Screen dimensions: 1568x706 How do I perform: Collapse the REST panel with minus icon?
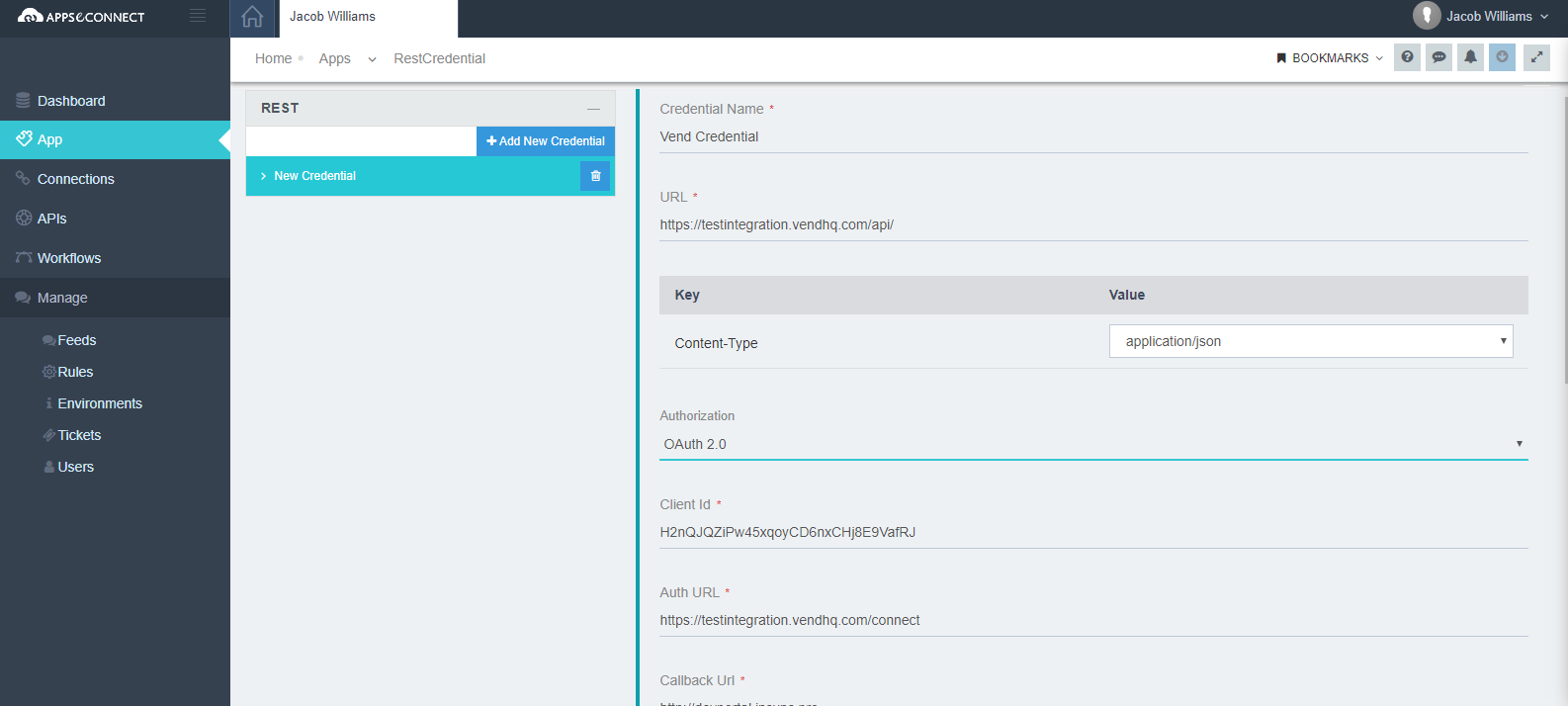point(593,109)
